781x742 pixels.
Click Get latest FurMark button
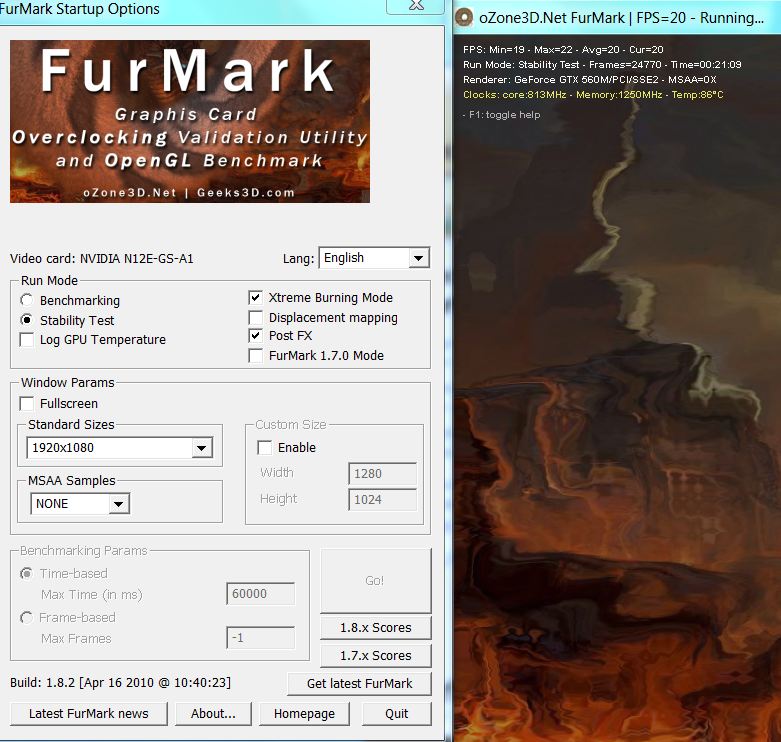[359, 684]
